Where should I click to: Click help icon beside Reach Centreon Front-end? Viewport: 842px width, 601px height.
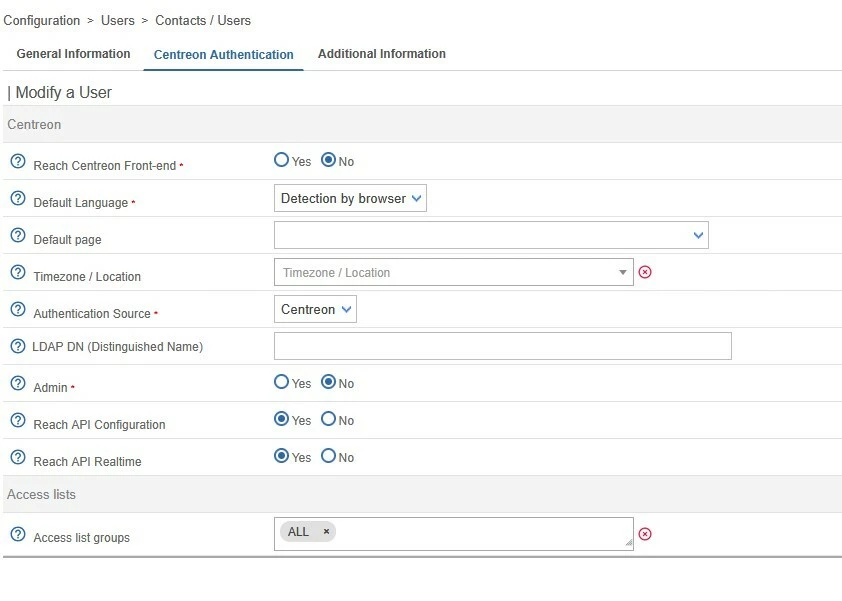click(x=17, y=161)
